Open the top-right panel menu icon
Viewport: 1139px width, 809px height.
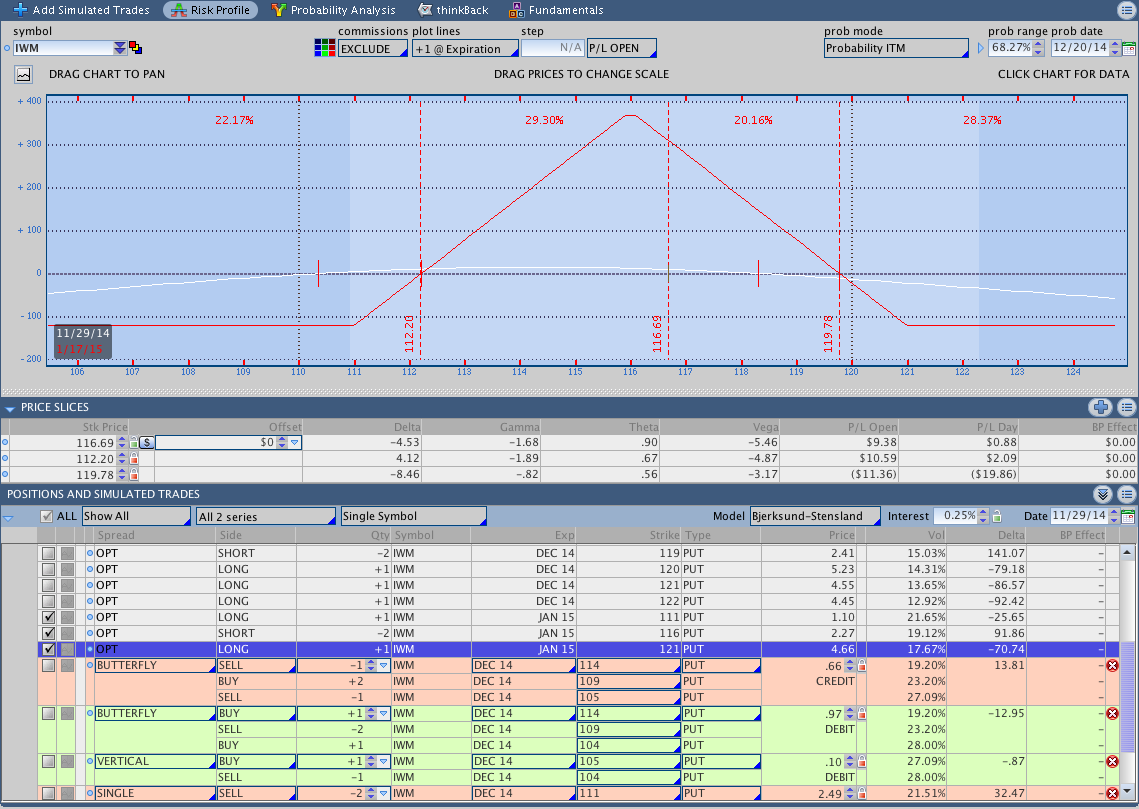(x=1126, y=9)
